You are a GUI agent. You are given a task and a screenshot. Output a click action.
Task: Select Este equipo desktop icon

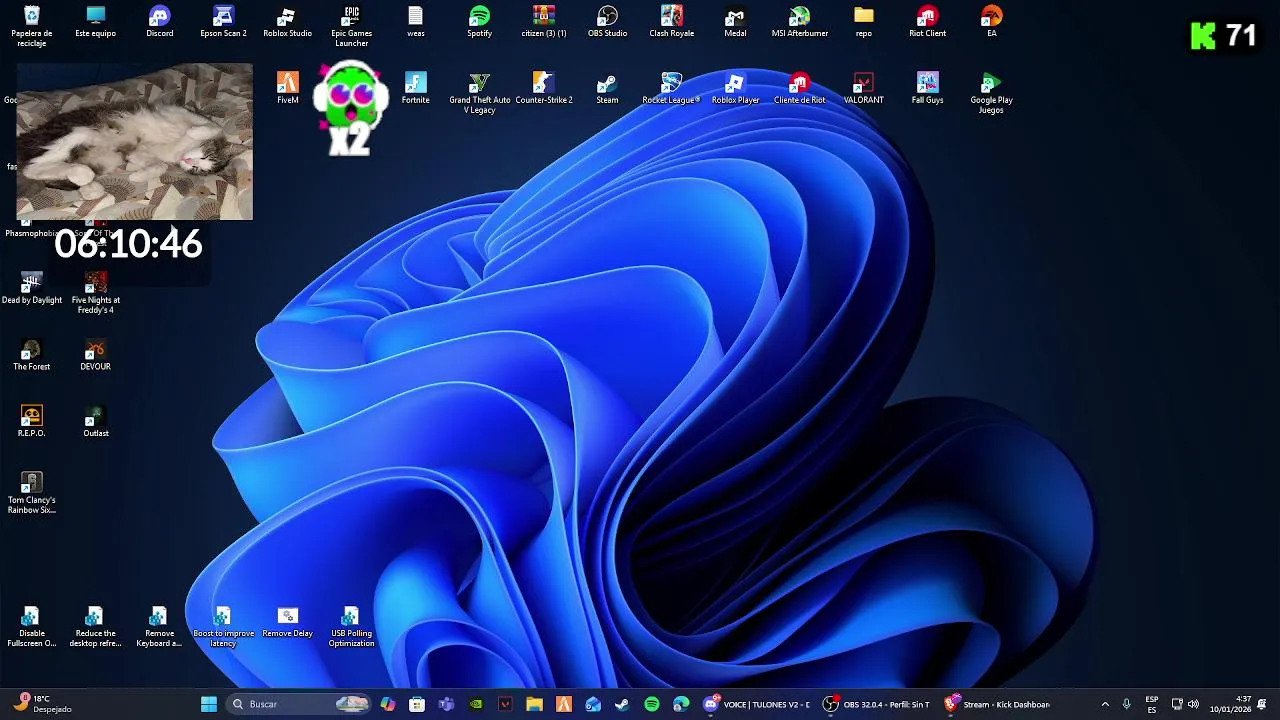click(96, 22)
